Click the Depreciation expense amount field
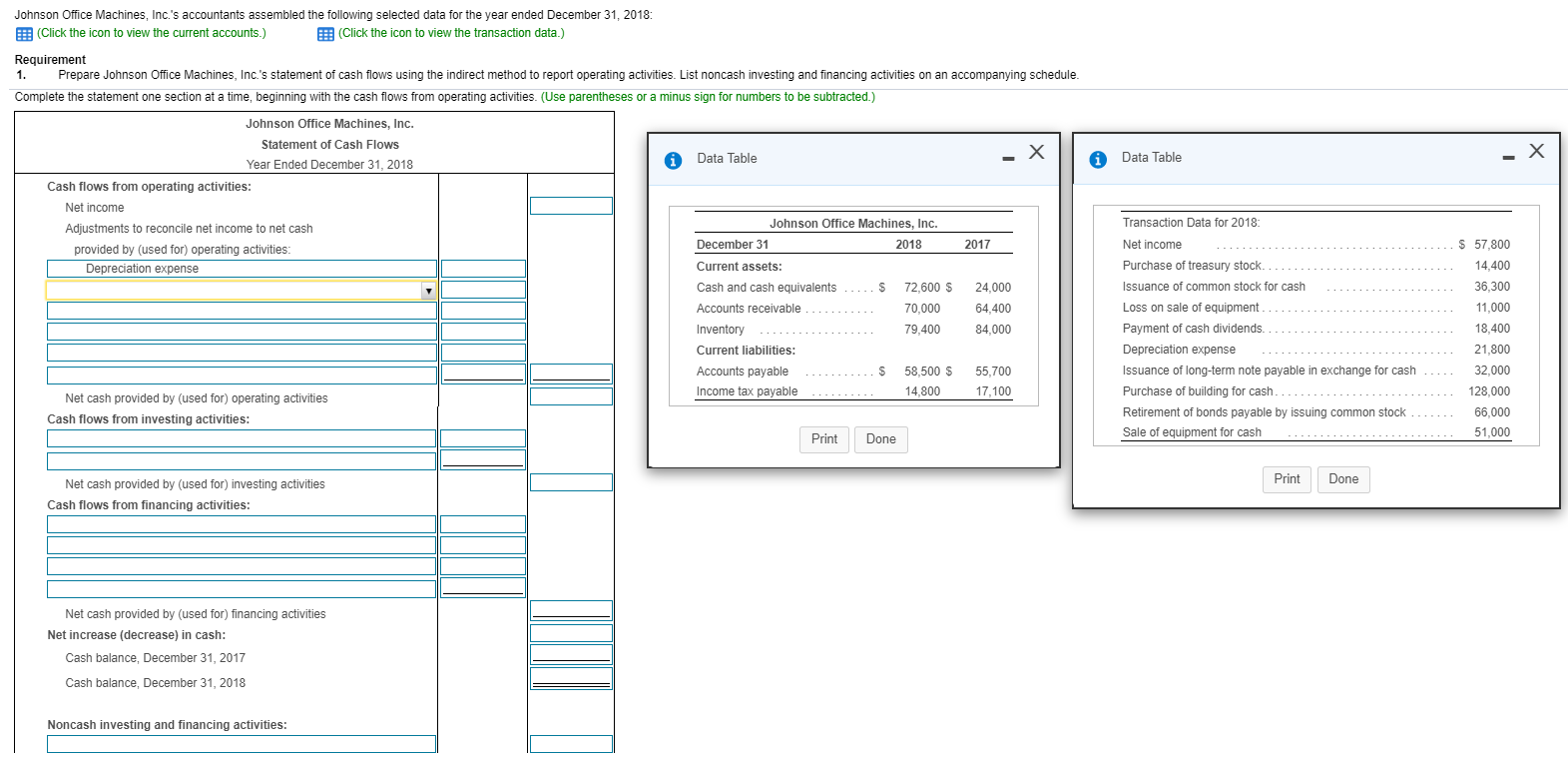 [483, 269]
